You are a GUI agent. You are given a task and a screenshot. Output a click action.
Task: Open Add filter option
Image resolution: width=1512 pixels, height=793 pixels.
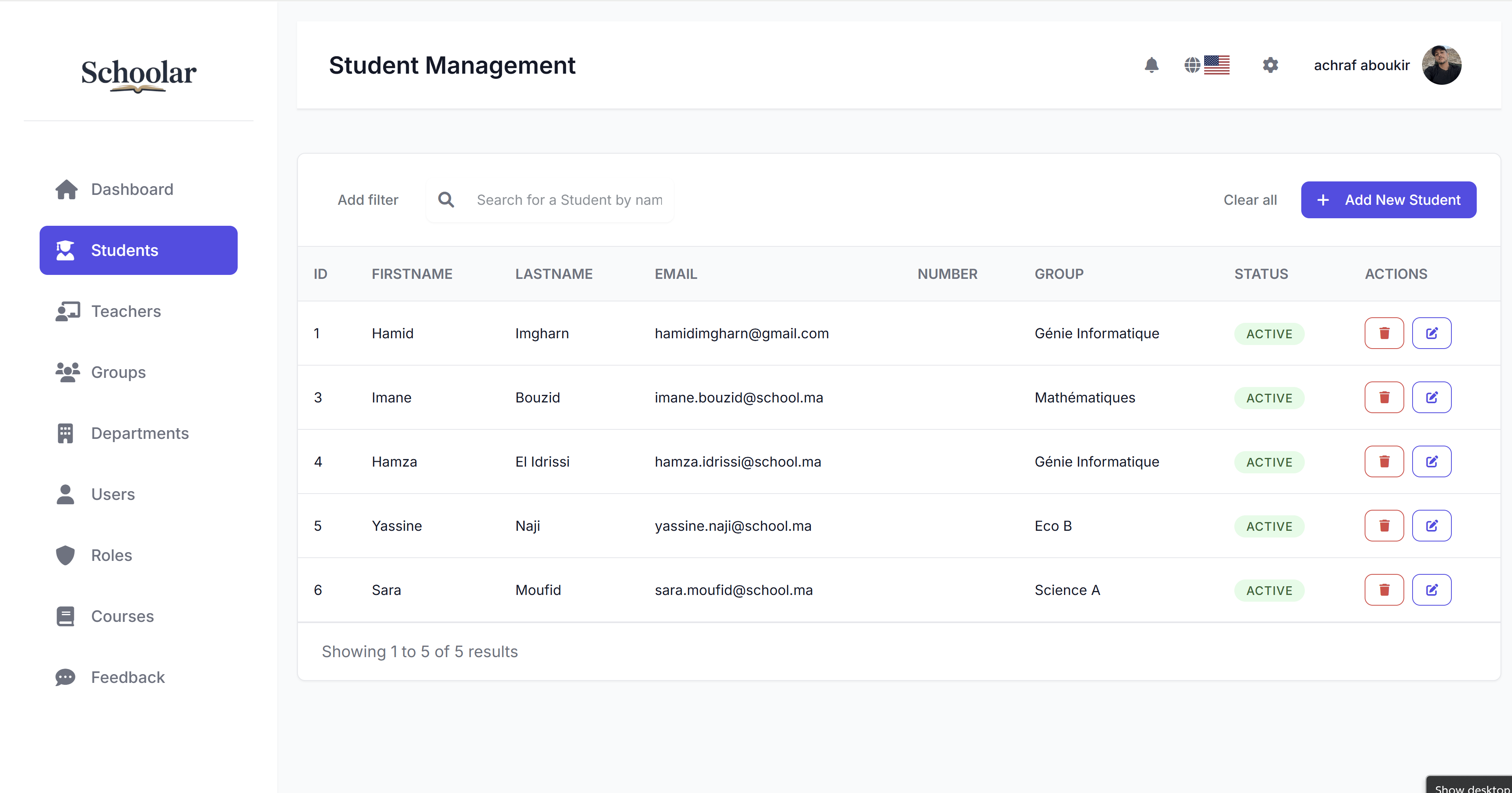pos(368,200)
